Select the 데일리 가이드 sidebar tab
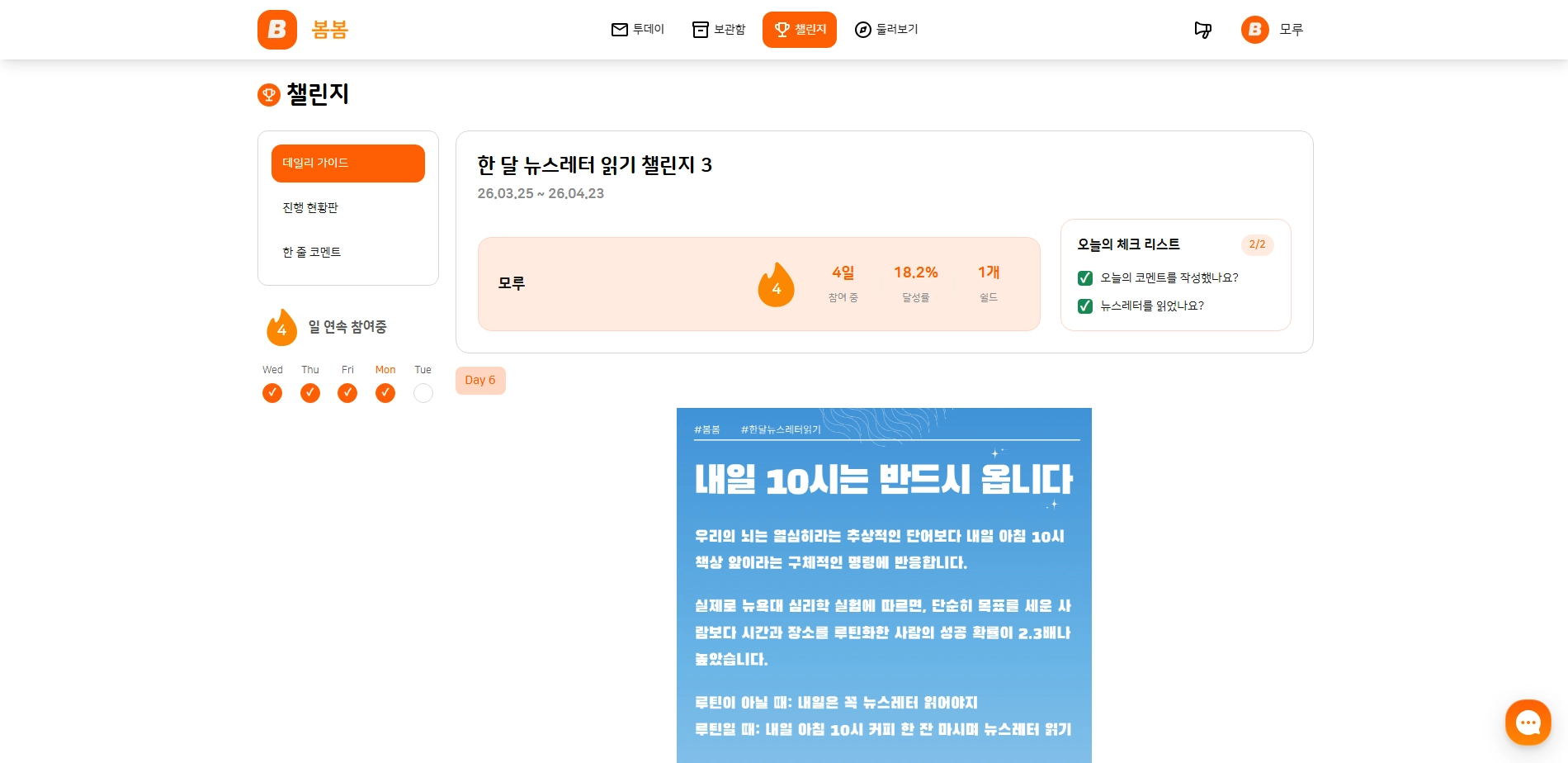 [x=348, y=163]
